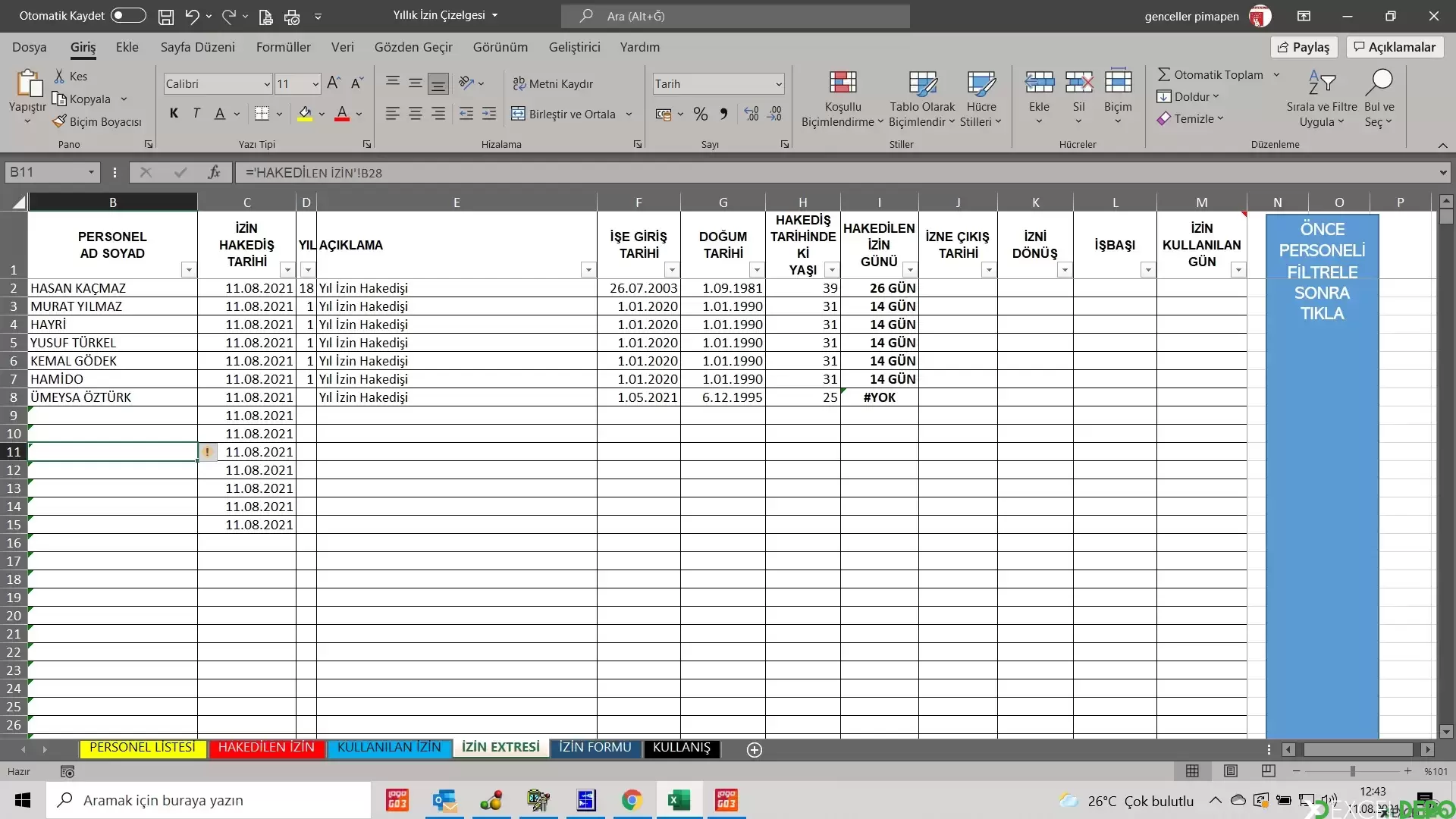1456x819 pixels.
Task: Click the Paylaş share button
Action: tap(1304, 47)
